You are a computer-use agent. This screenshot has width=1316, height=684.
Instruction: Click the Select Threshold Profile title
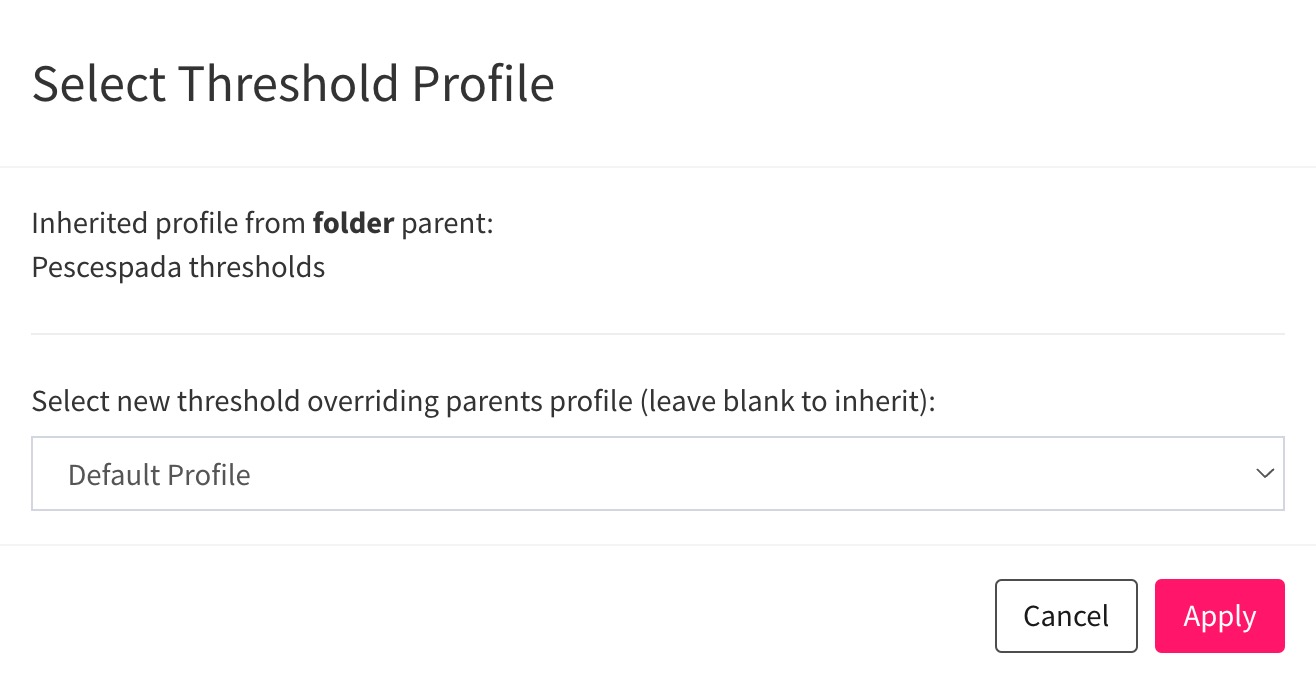click(x=294, y=84)
